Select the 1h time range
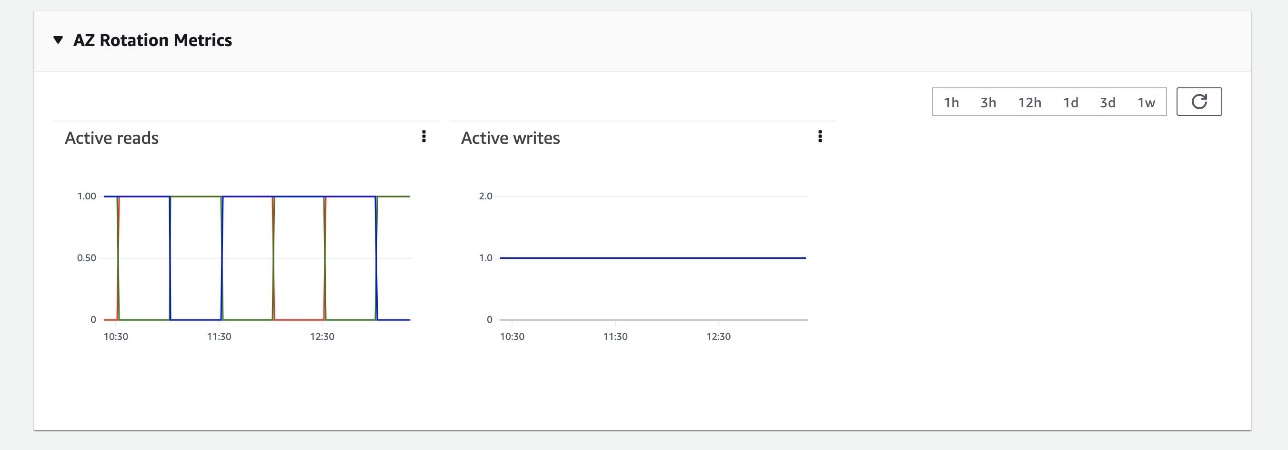Viewport: 1288px width, 450px height. 952,102
